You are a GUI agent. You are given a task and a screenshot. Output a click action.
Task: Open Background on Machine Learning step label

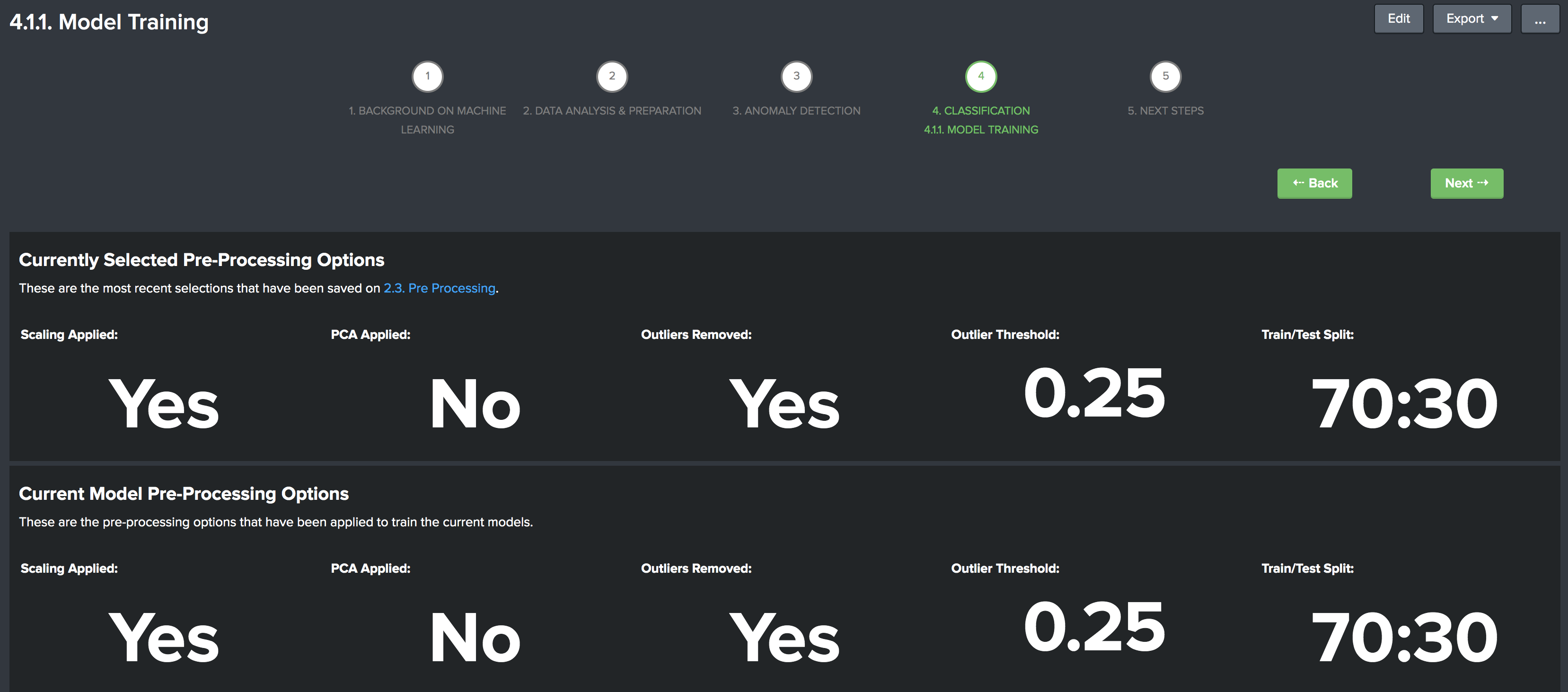click(427, 120)
